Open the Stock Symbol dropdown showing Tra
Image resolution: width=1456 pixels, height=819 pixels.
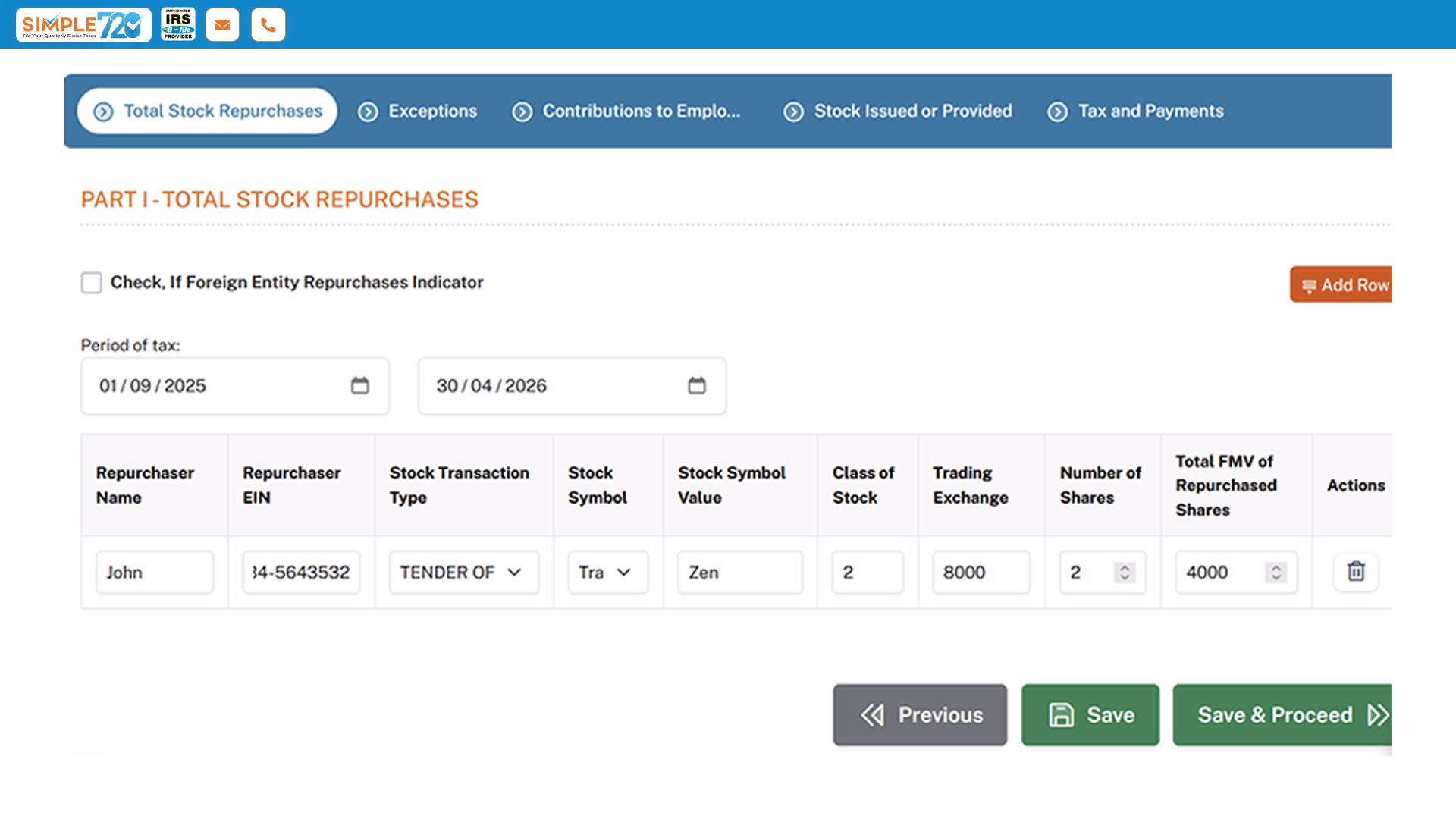point(608,573)
